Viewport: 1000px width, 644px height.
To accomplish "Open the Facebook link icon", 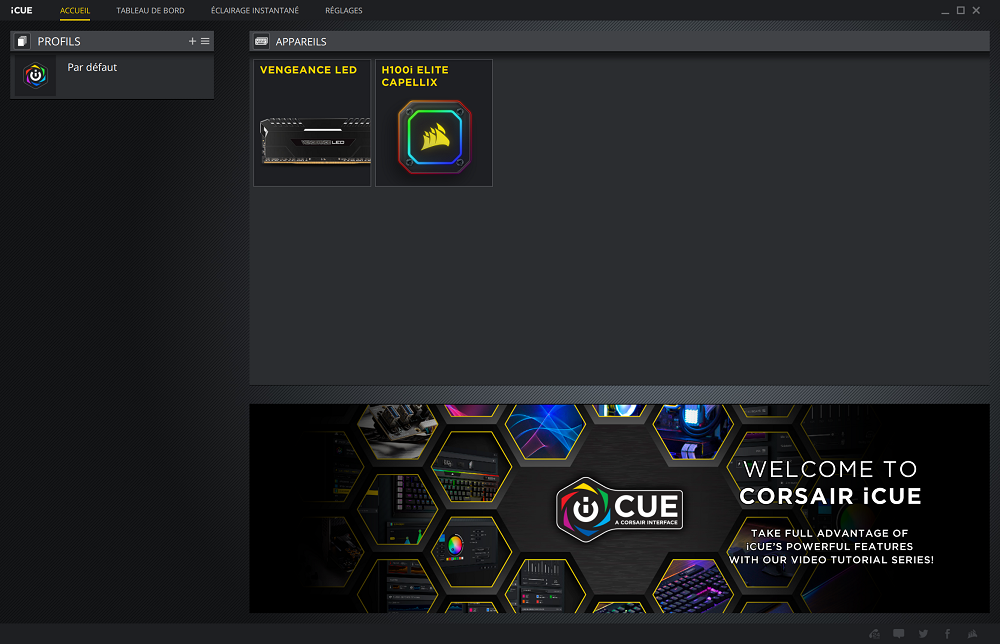I will click(x=947, y=634).
